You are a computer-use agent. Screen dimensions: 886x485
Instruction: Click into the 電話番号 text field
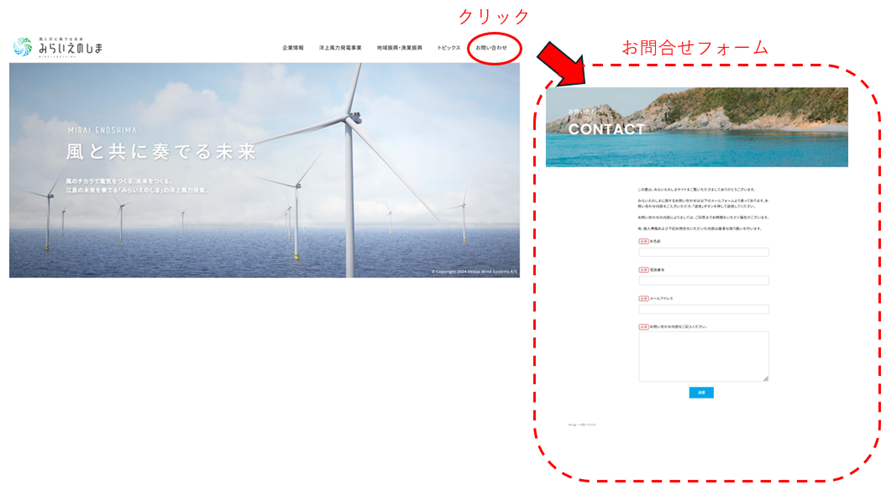point(703,281)
